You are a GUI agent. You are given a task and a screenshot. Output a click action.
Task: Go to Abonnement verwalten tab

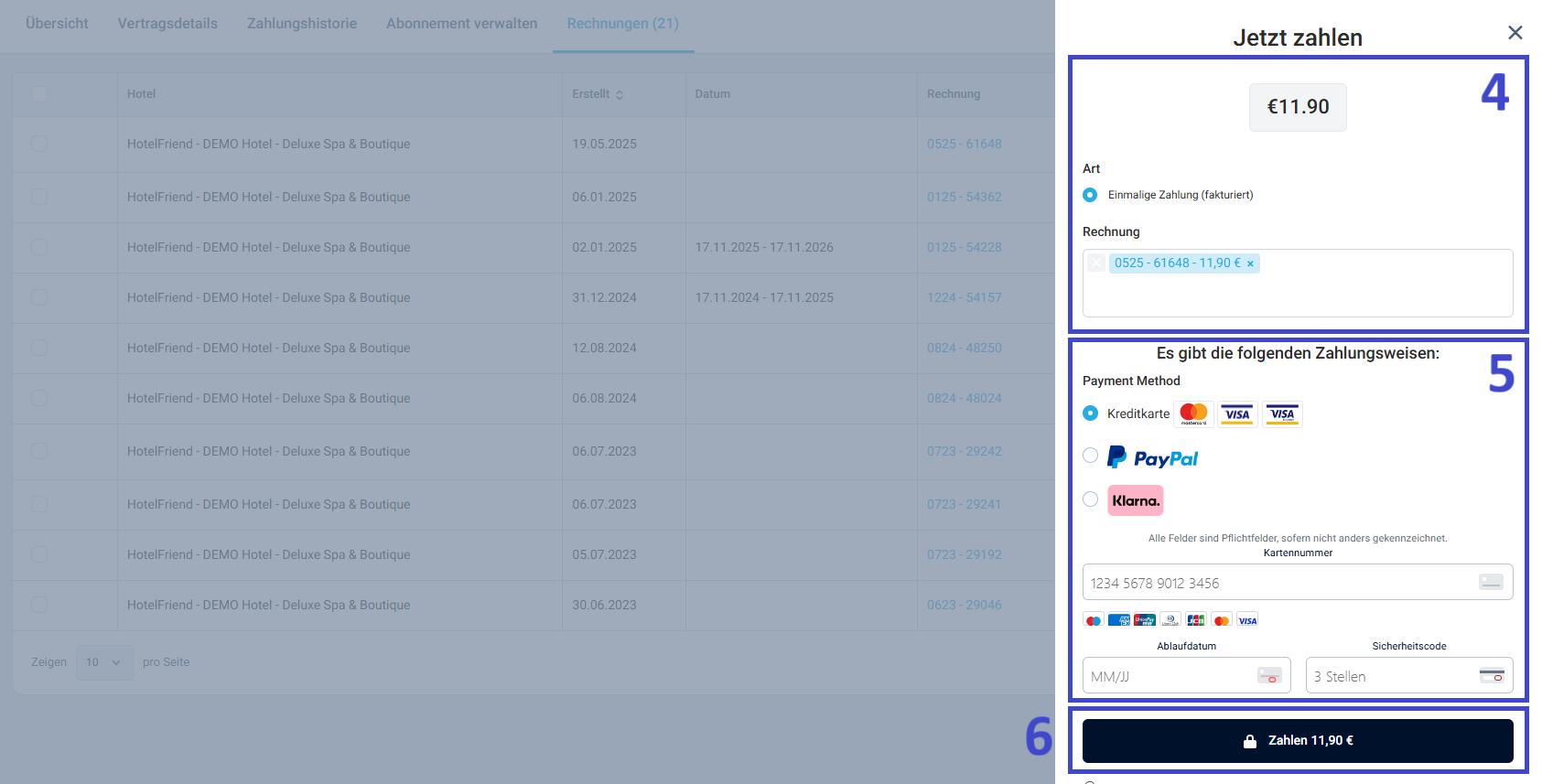461,24
